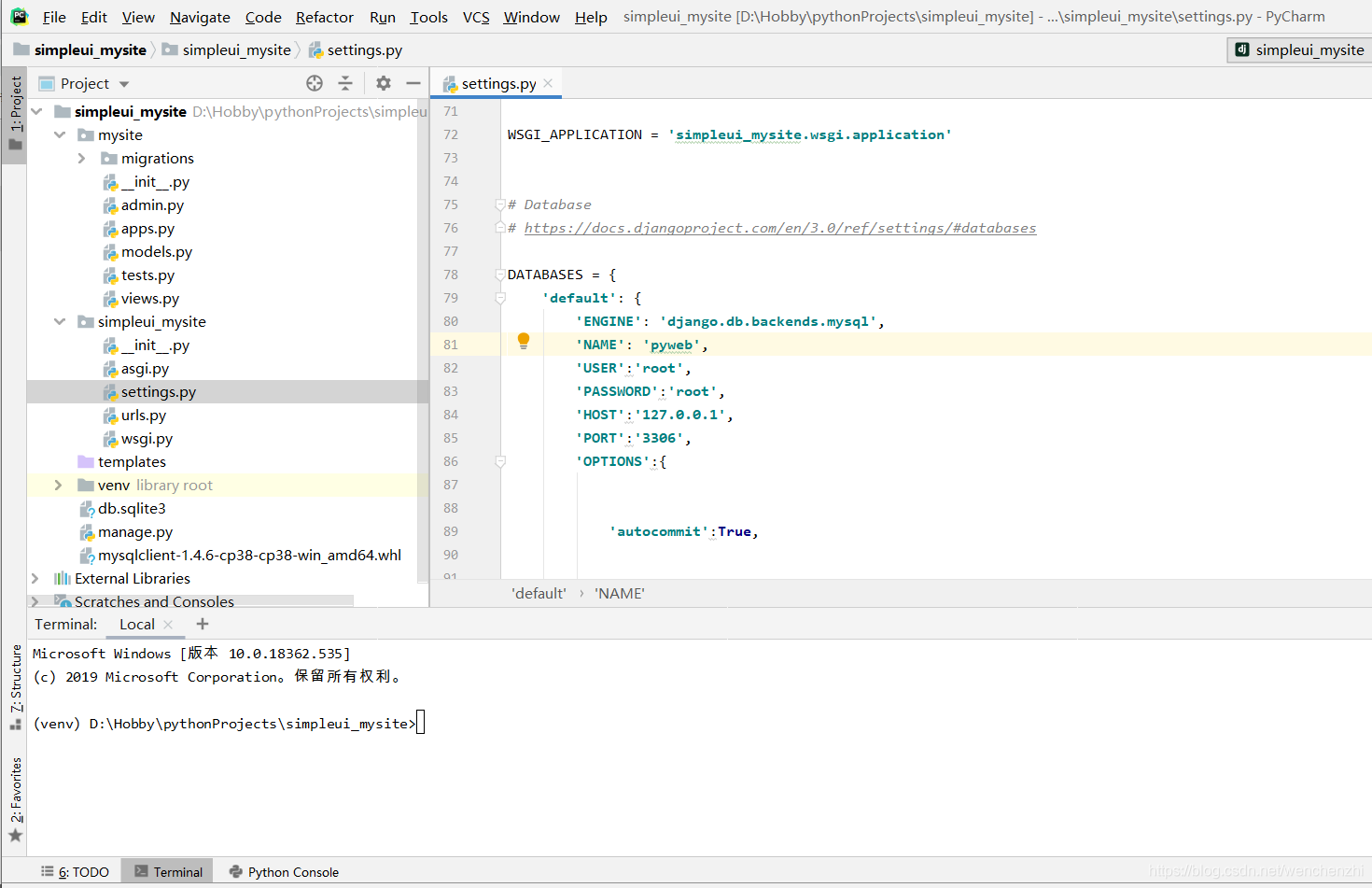Open the View menu
Viewport: 1372px width, 888px height.
click(x=138, y=17)
